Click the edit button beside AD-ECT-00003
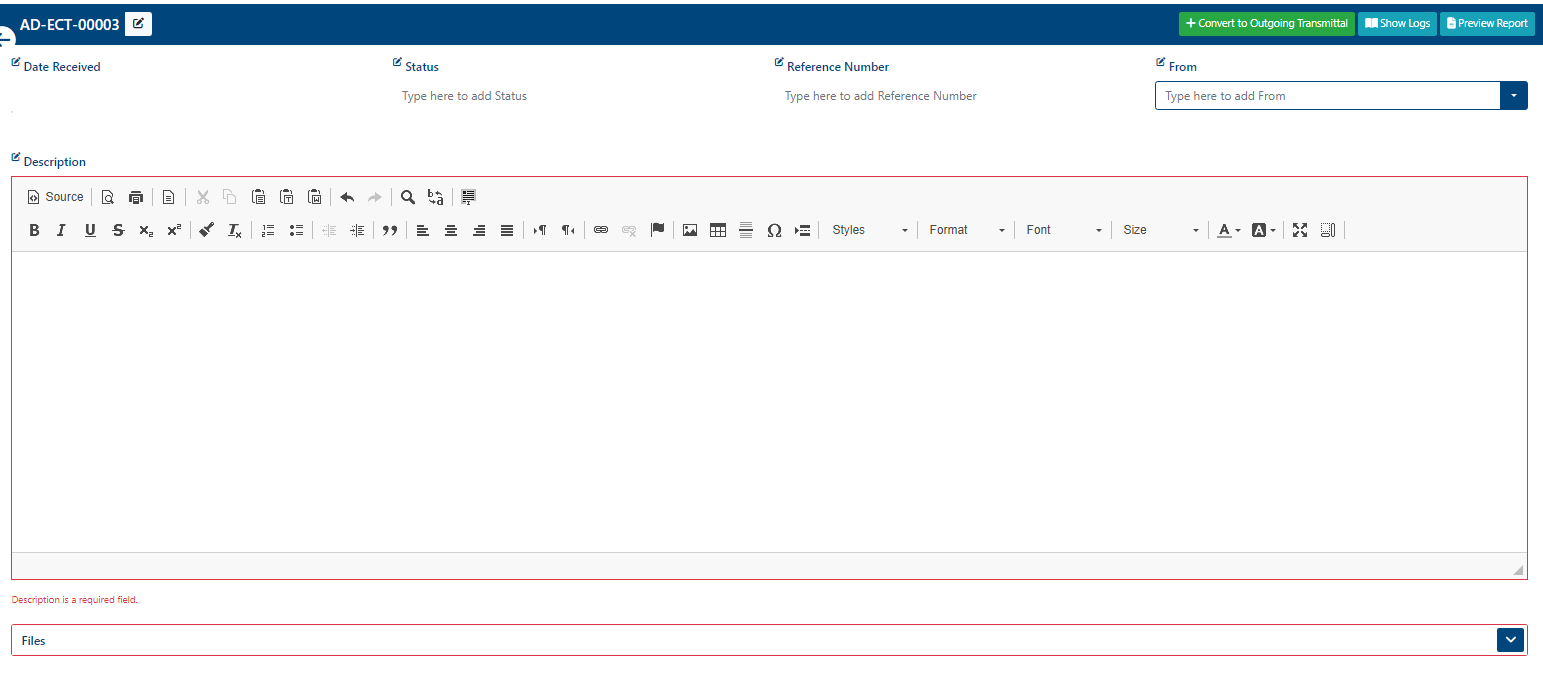This screenshot has width=1543, height=678. (x=138, y=23)
